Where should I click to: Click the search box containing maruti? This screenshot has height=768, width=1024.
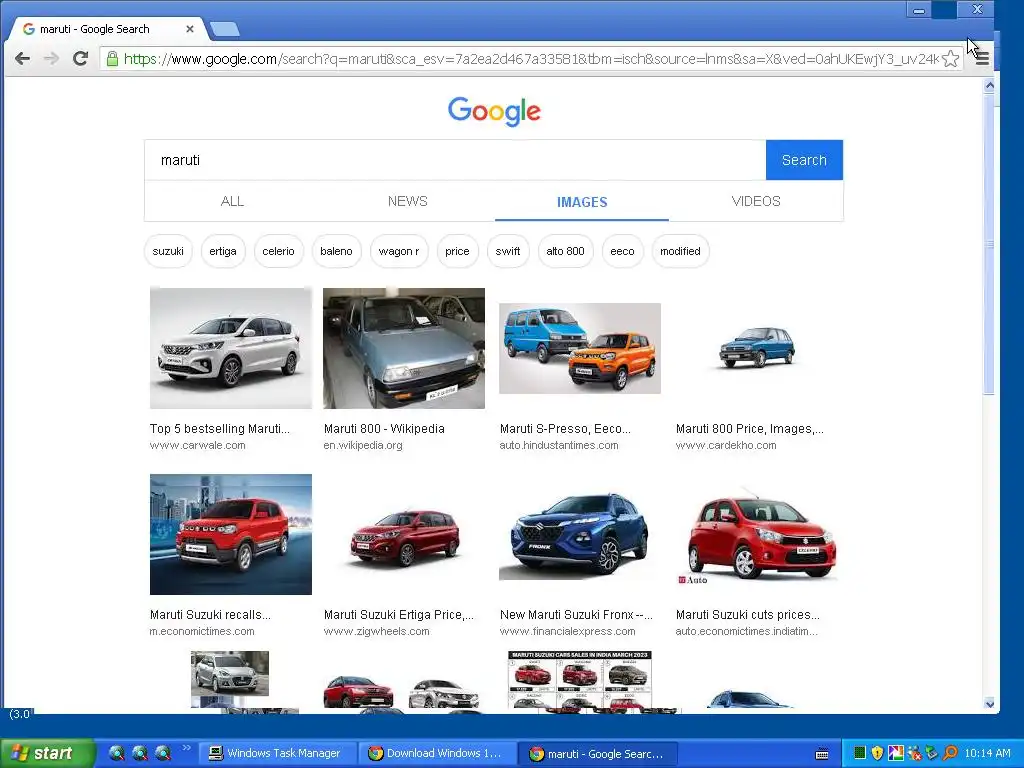tap(455, 160)
